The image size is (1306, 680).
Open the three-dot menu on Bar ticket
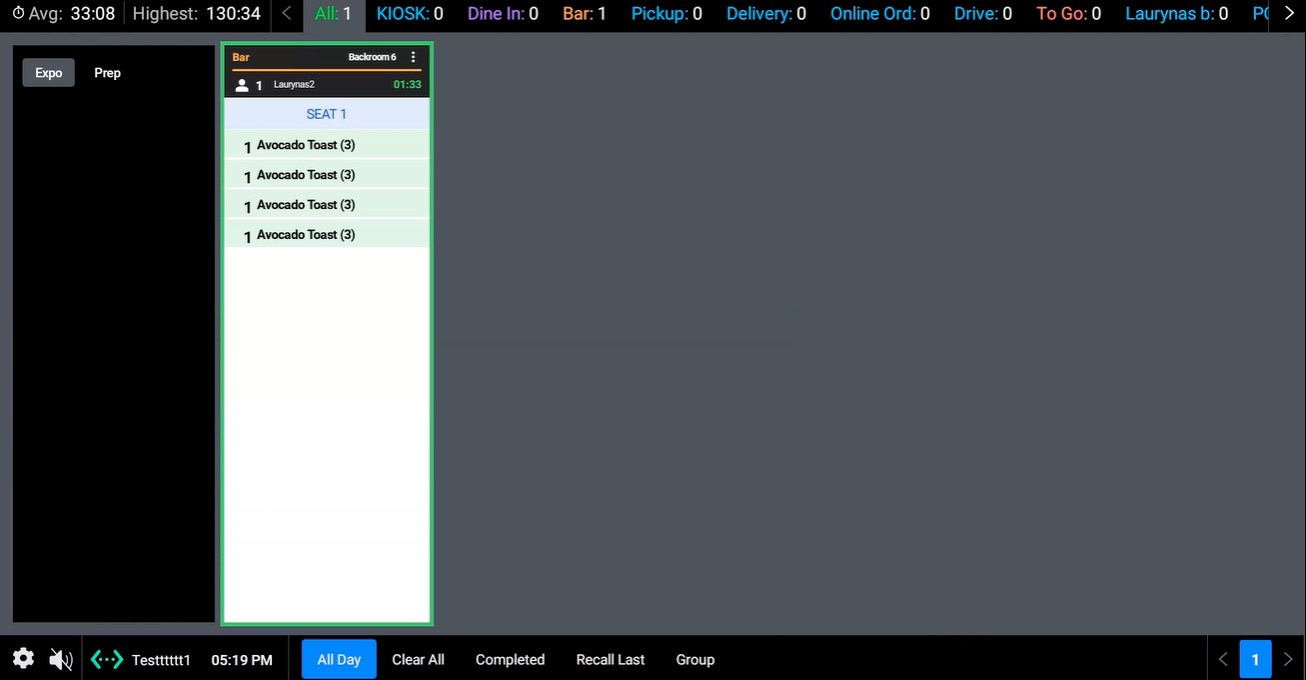[x=414, y=58]
